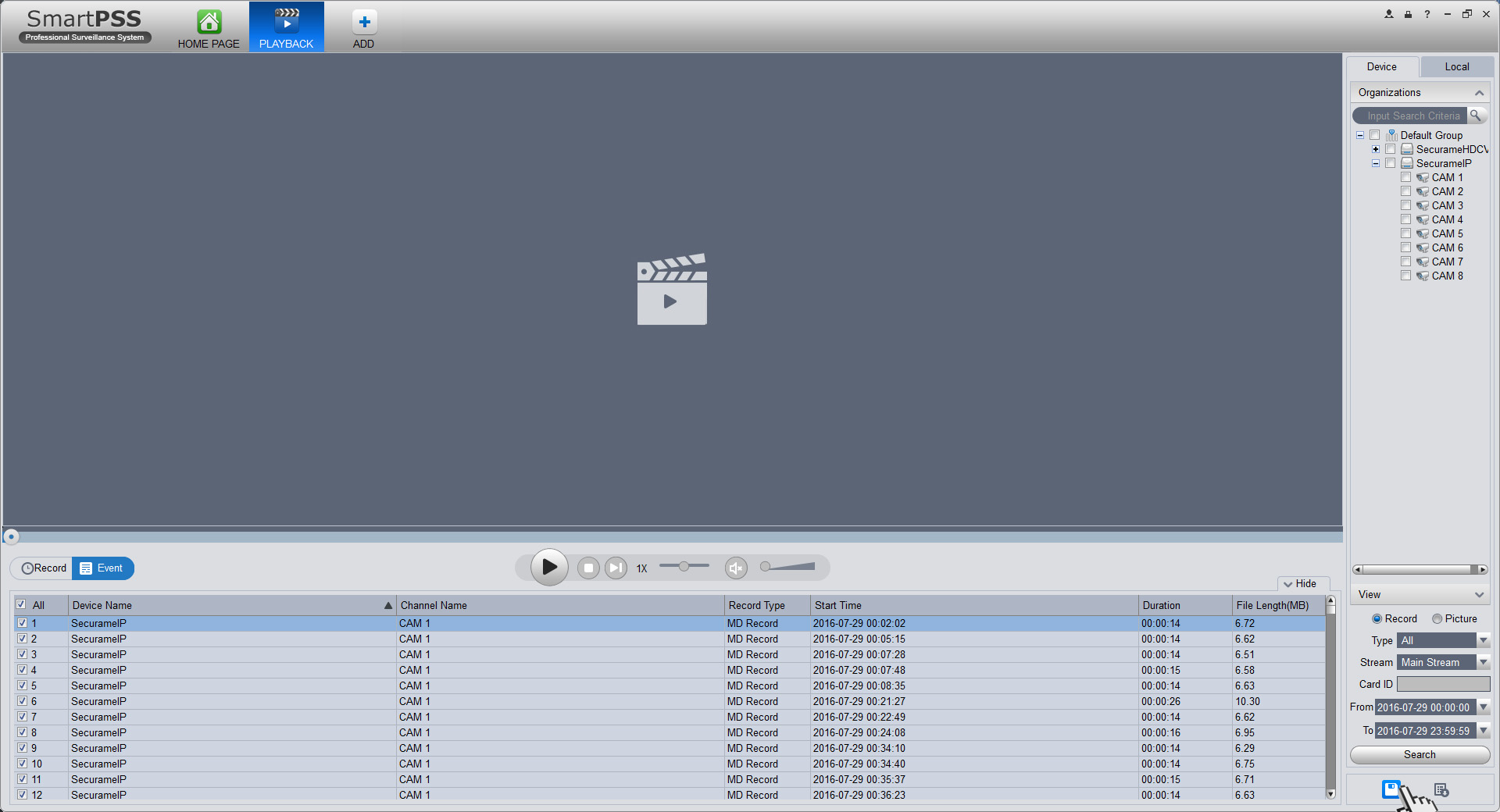Click the Default Group organization icon
The width and height of the screenshot is (1500, 812).
(1391, 135)
